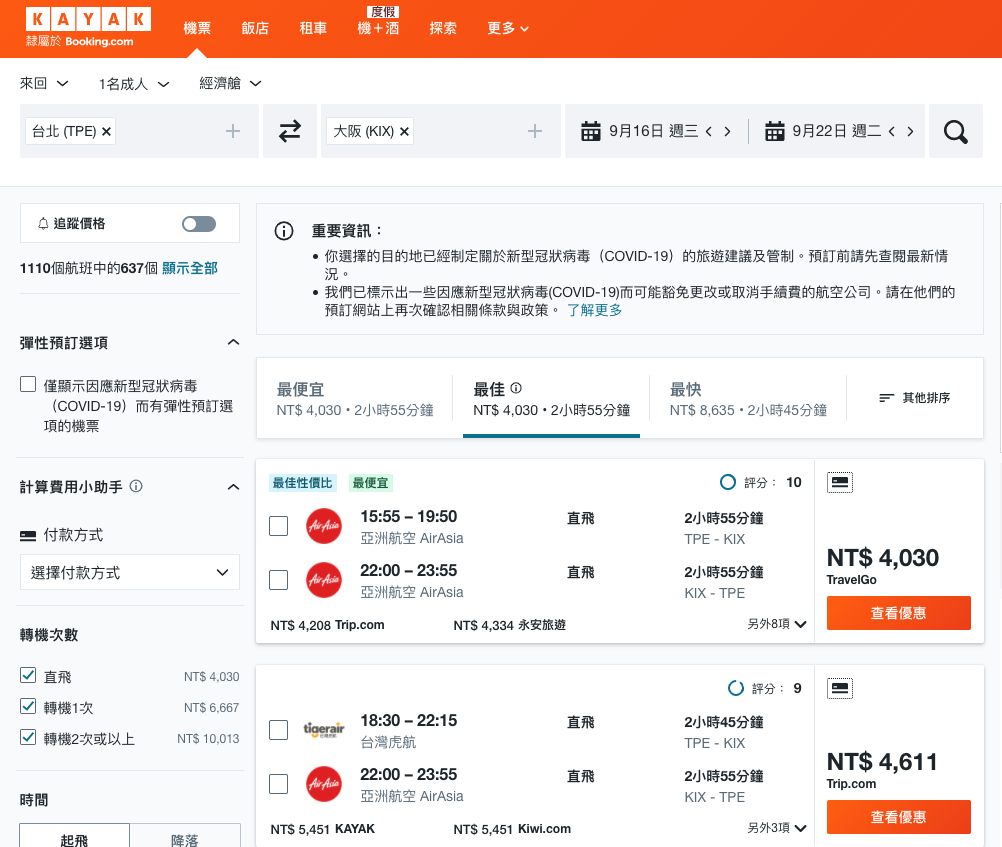Switch to the 飯店 tab

255,29
